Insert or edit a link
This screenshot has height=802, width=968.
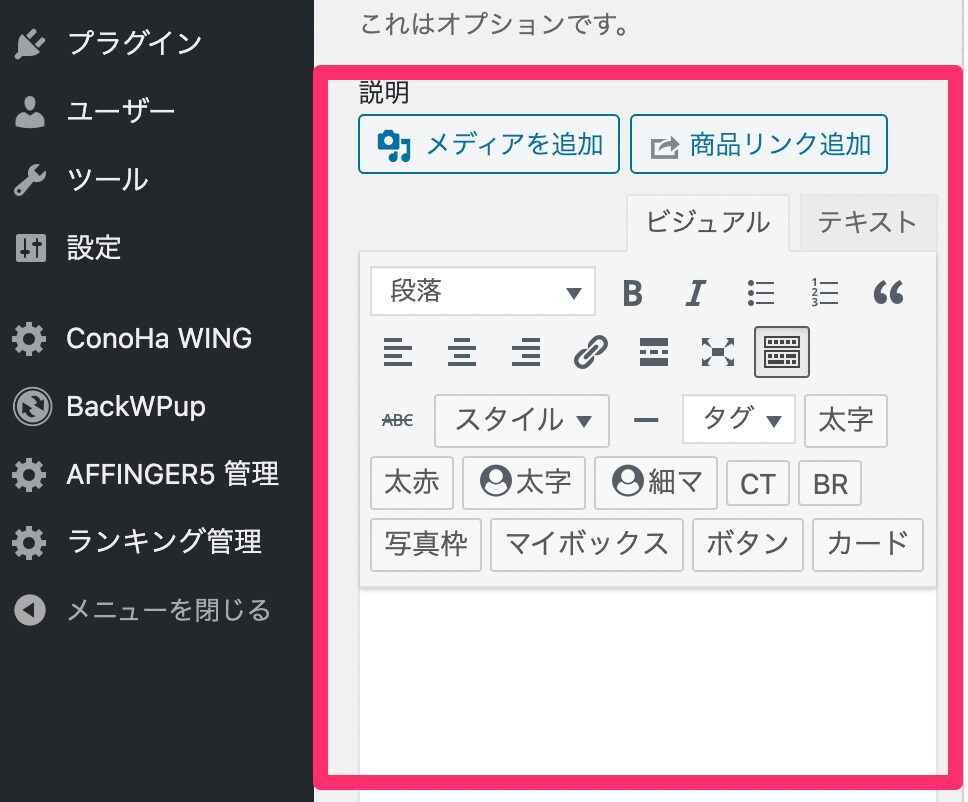[591, 352]
